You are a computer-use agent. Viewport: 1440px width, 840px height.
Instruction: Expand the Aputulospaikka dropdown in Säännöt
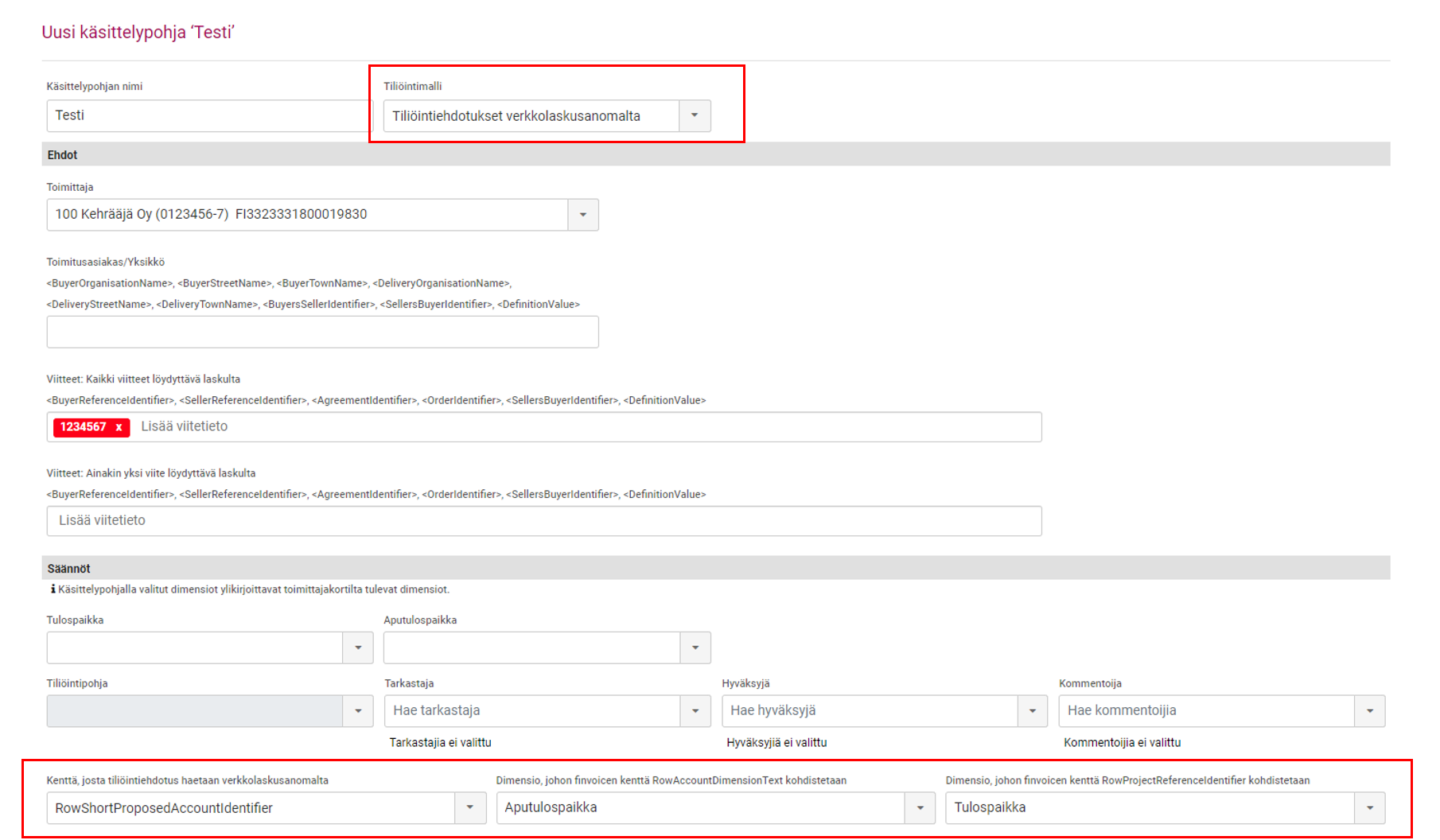click(695, 647)
